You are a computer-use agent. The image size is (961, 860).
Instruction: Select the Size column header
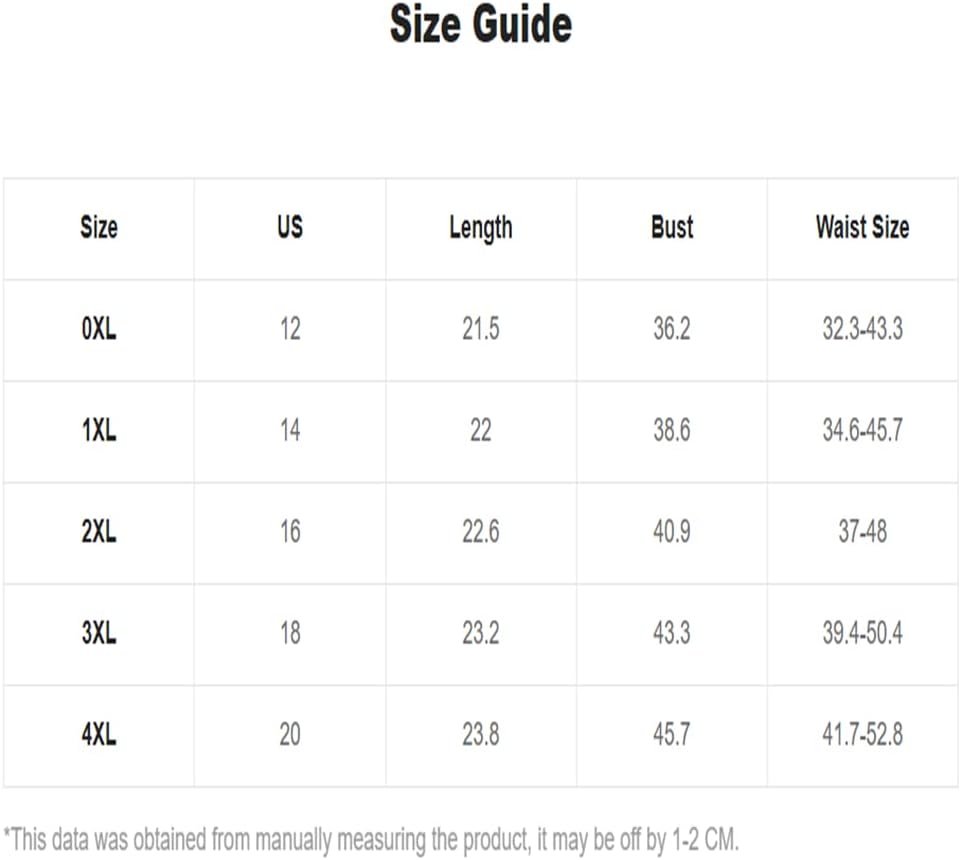(99, 227)
